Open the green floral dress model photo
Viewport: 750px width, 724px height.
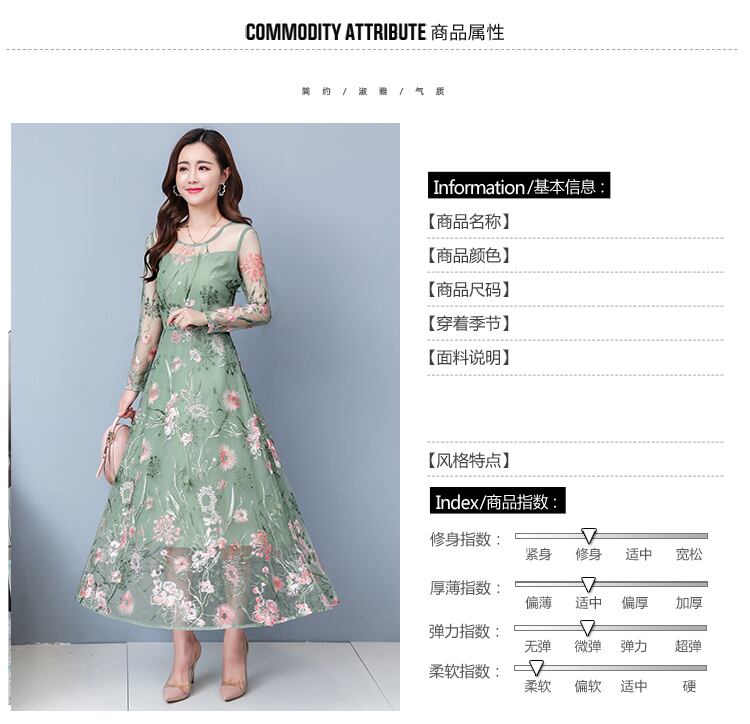205,417
